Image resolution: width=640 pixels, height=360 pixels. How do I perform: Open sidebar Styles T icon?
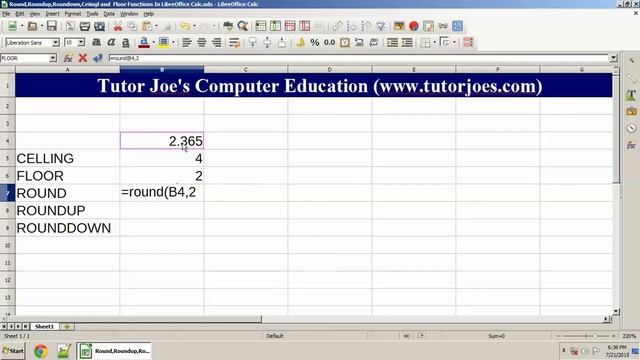point(631,95)
